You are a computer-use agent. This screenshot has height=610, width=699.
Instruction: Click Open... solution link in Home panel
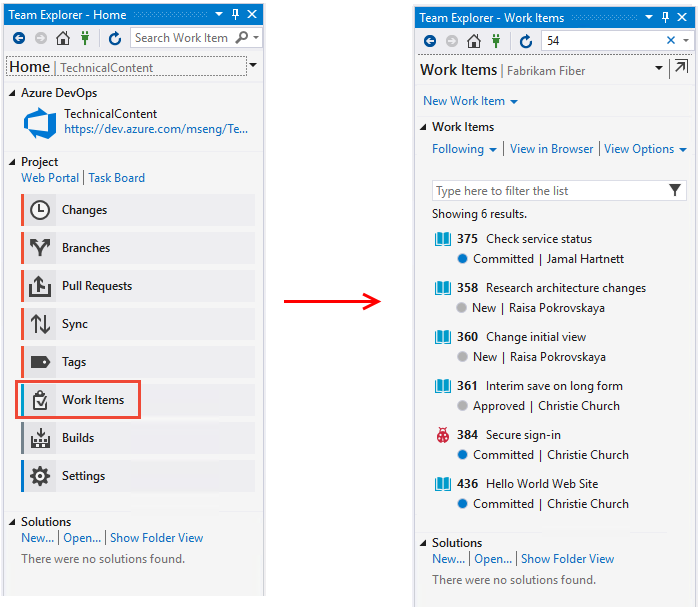point(82,538)
